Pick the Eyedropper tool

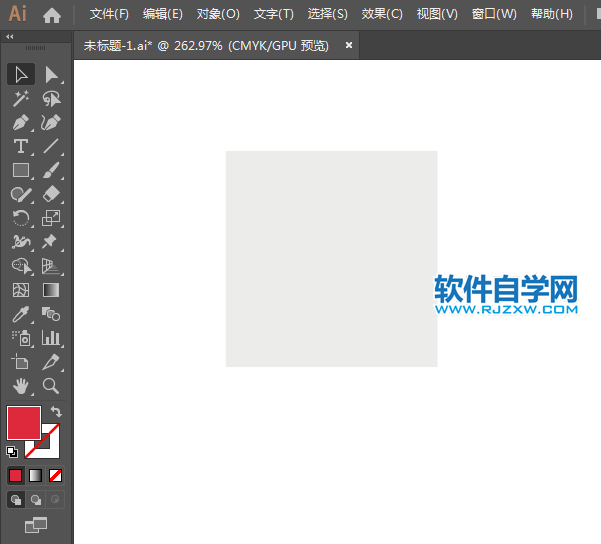click(21, 314)
